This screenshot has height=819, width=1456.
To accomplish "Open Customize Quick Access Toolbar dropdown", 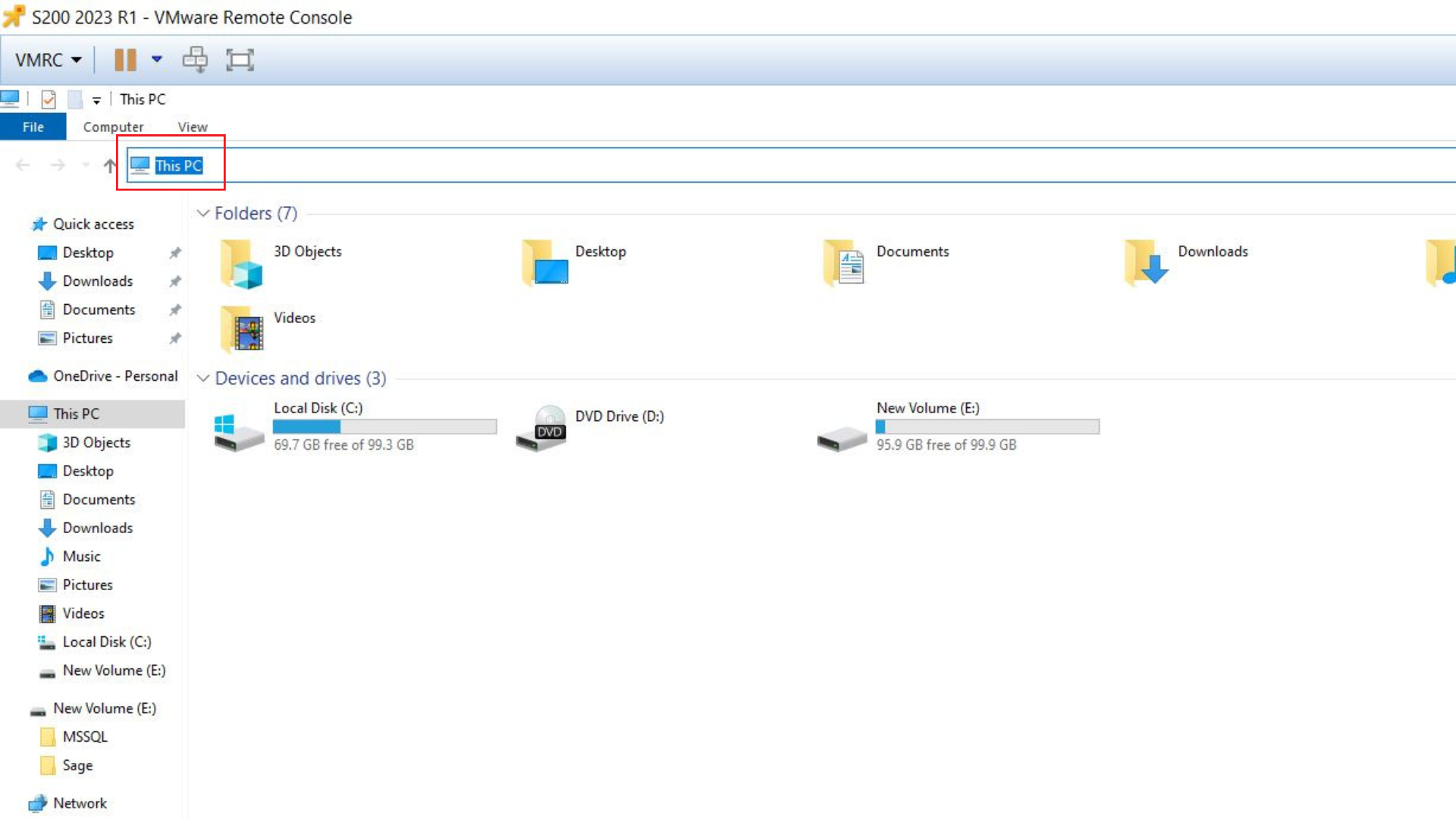I will pyautogui.click(x=96, y=100).
